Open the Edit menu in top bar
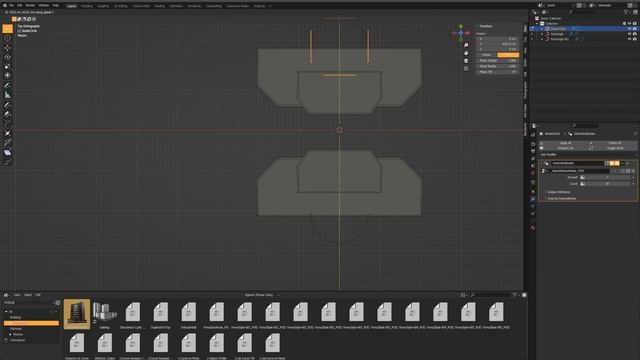This screenshot has height=360, width=640. tap(20, 5)
